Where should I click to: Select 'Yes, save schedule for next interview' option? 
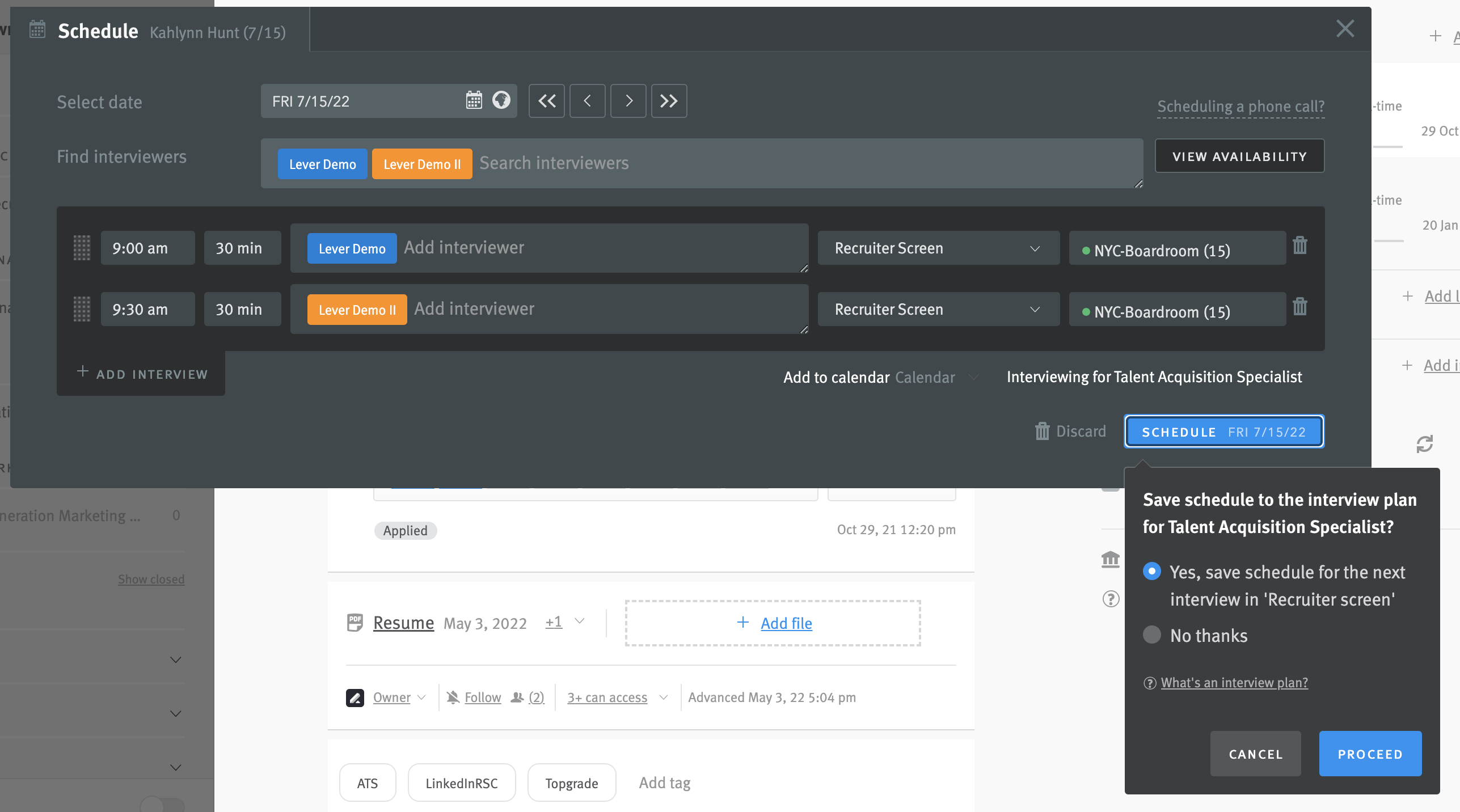[1151, 572]
